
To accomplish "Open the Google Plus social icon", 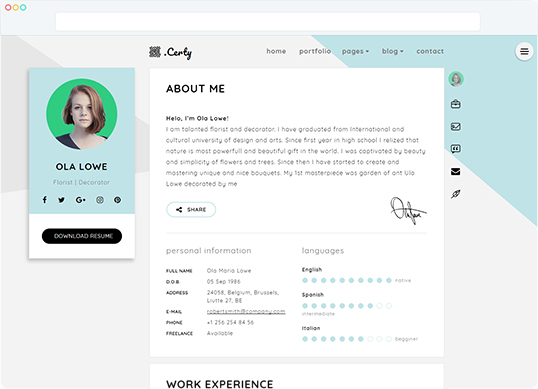I will click(x=81, y=200).
